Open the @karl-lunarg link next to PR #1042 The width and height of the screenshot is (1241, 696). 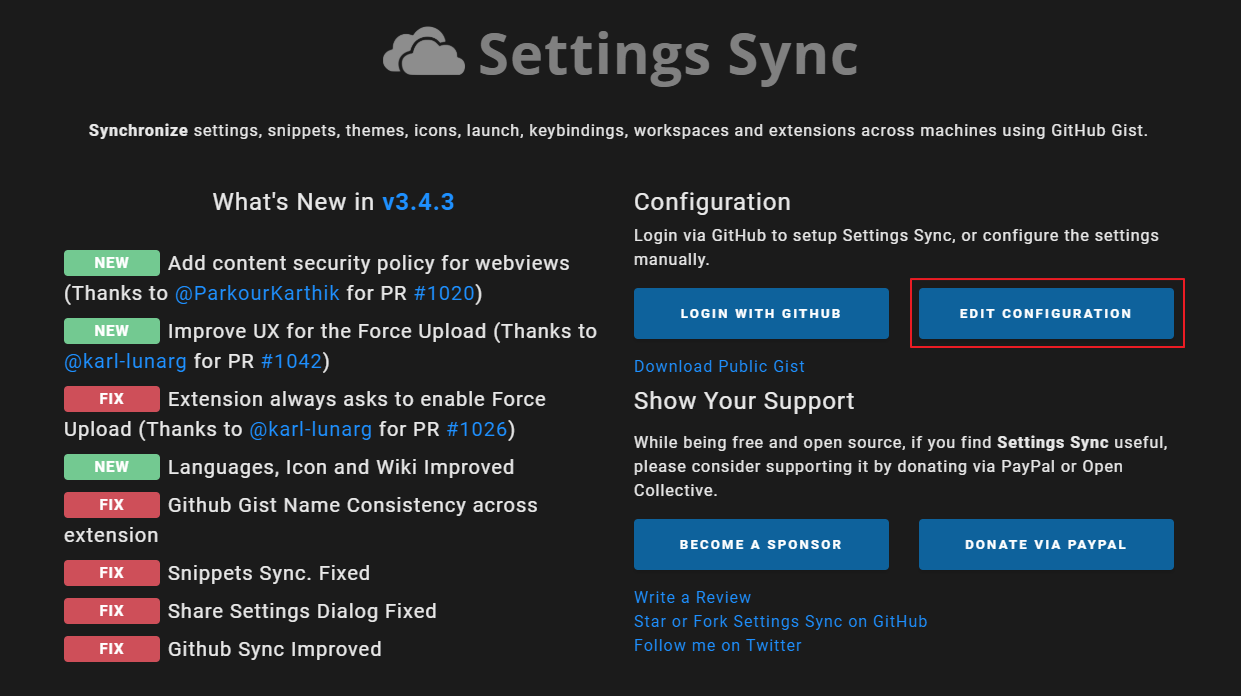pos(126,361)
